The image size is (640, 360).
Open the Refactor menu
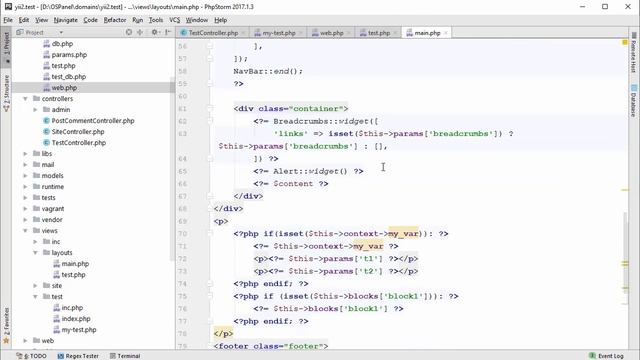[115, 20]
